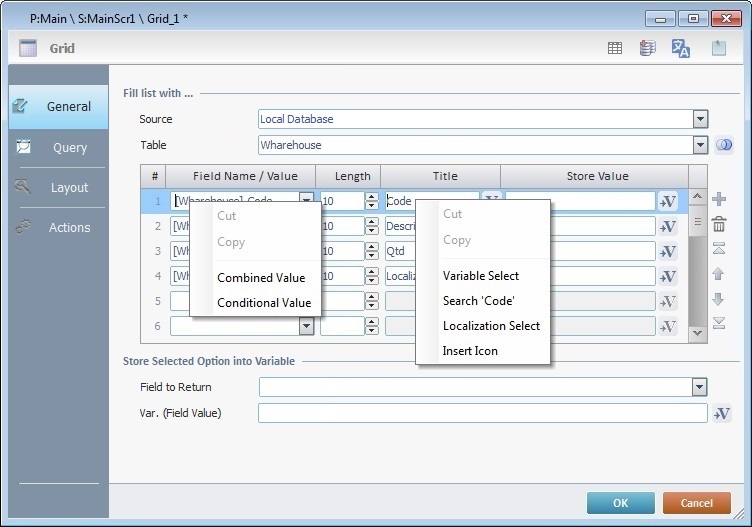This screenshot has height=527, width=752.
Task: Click inside Var. (Field Value) input field
Action: coord(482,413)
